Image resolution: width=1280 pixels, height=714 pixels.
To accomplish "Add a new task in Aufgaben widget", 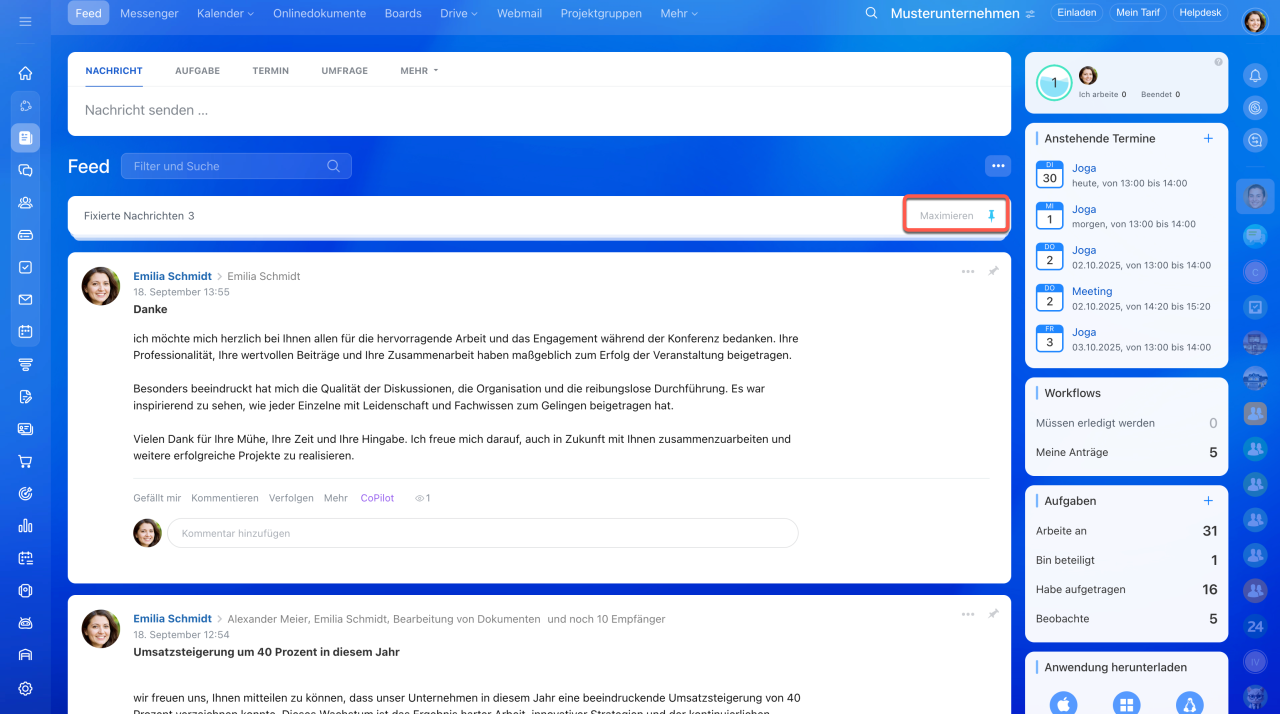I will coord(1208,500).
